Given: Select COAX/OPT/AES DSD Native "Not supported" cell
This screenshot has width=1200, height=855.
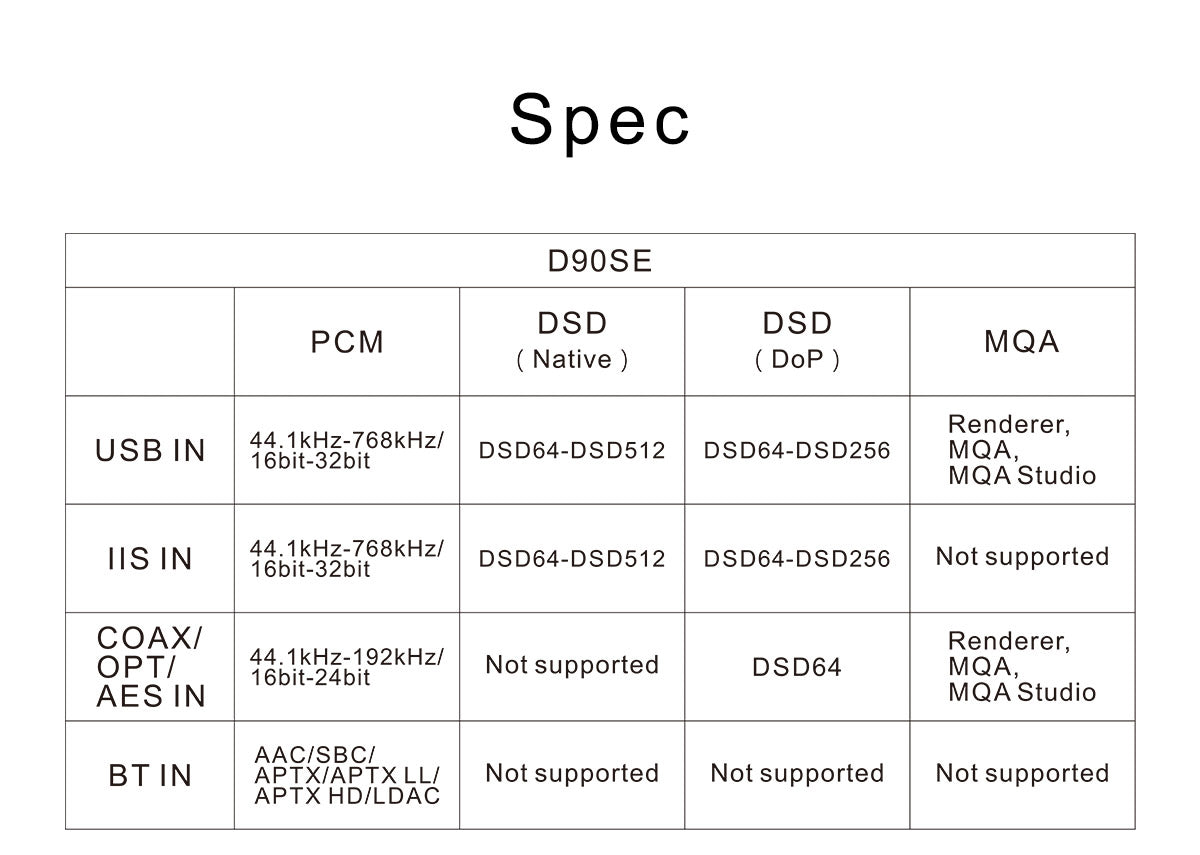Looking at the screenshot, I should pyautogui.click(x=572, y=666).
